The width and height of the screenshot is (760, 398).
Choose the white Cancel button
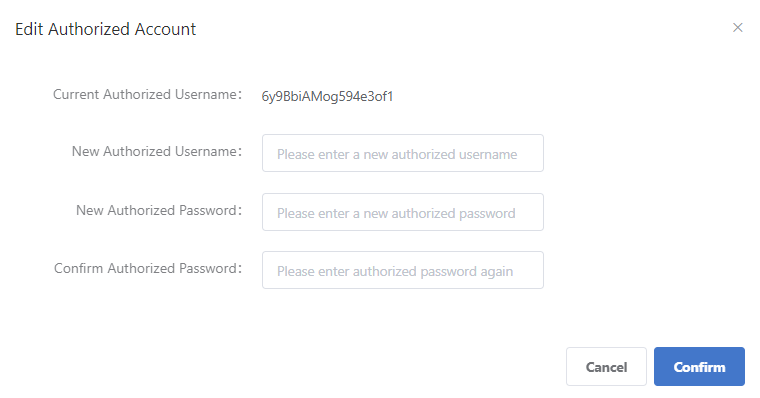point(606,366)
